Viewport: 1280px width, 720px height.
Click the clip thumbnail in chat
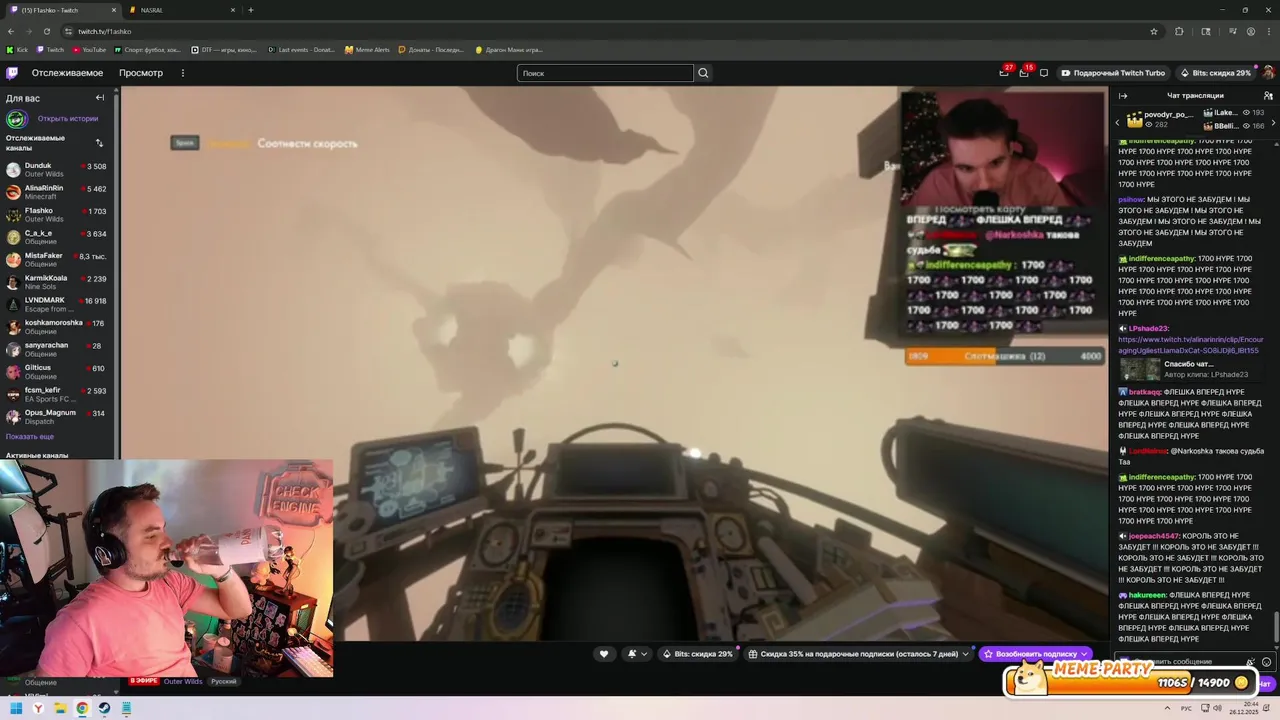1139,369
